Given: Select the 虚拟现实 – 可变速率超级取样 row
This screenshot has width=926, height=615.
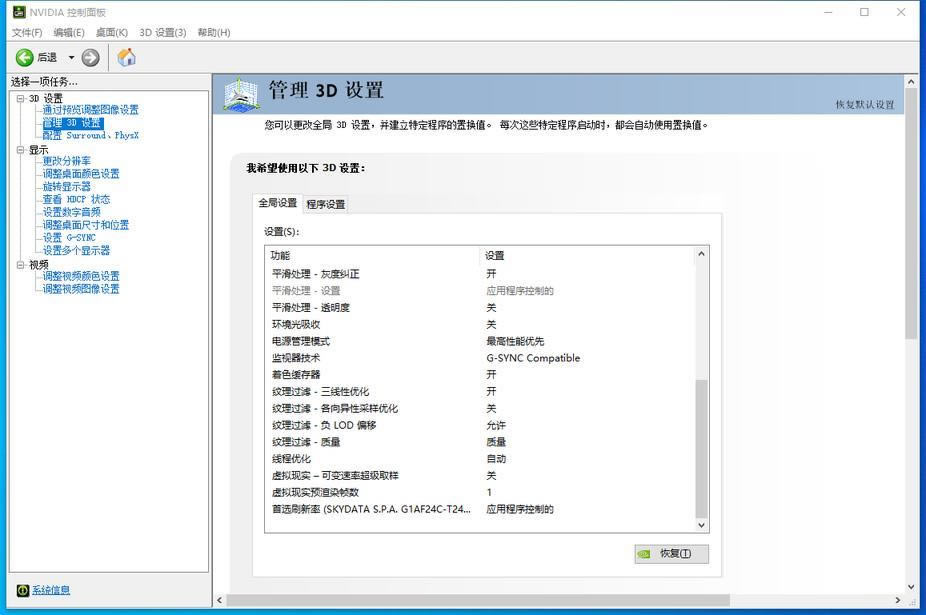Looking at the screenshot, I should click(481, 476).
